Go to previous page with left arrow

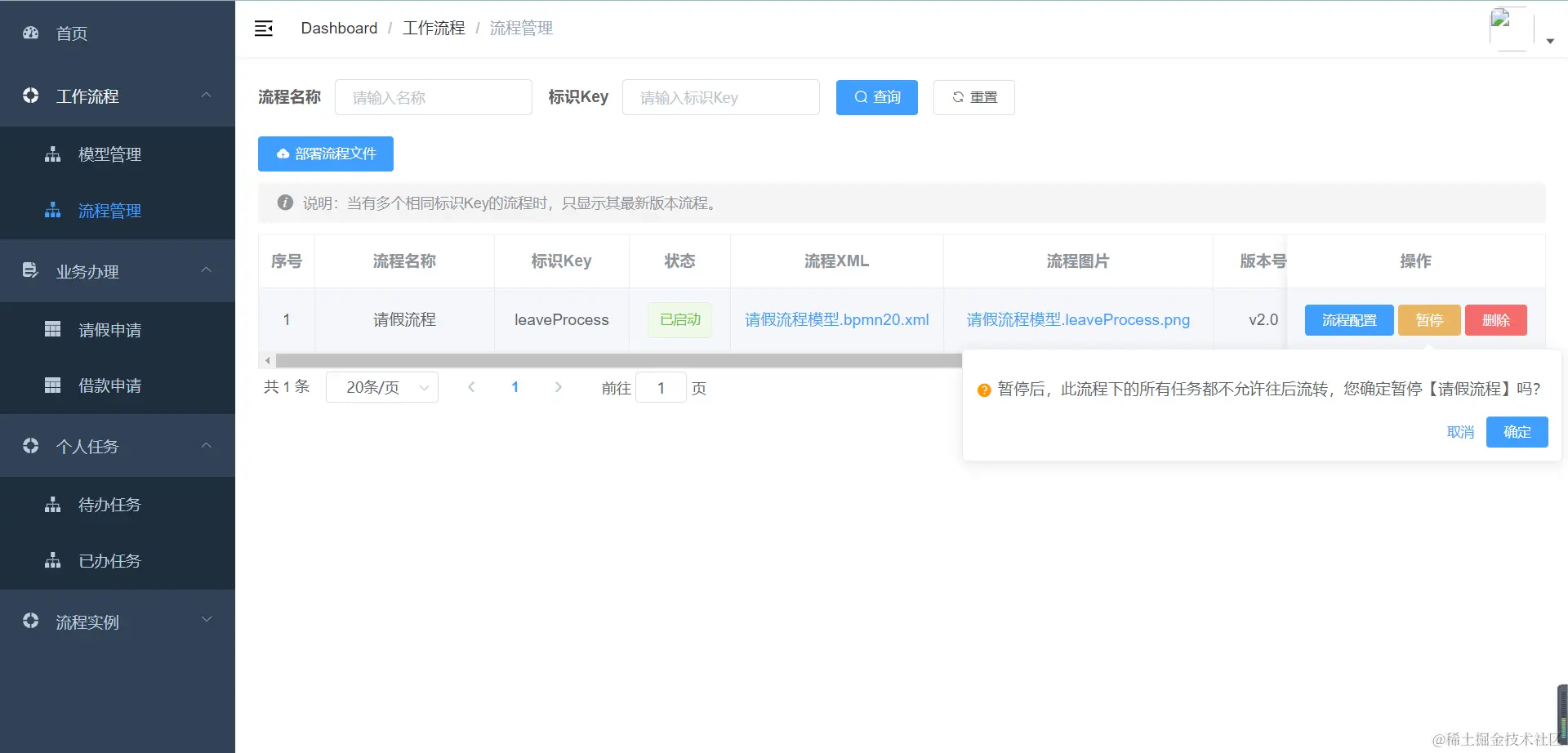click(x=471, y=387)
